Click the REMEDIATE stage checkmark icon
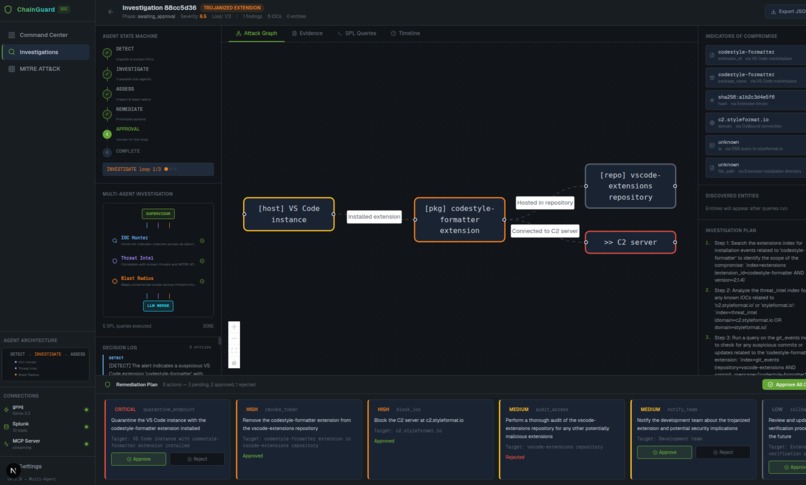This screenshot has width=806, height=485. pos(107,114)
